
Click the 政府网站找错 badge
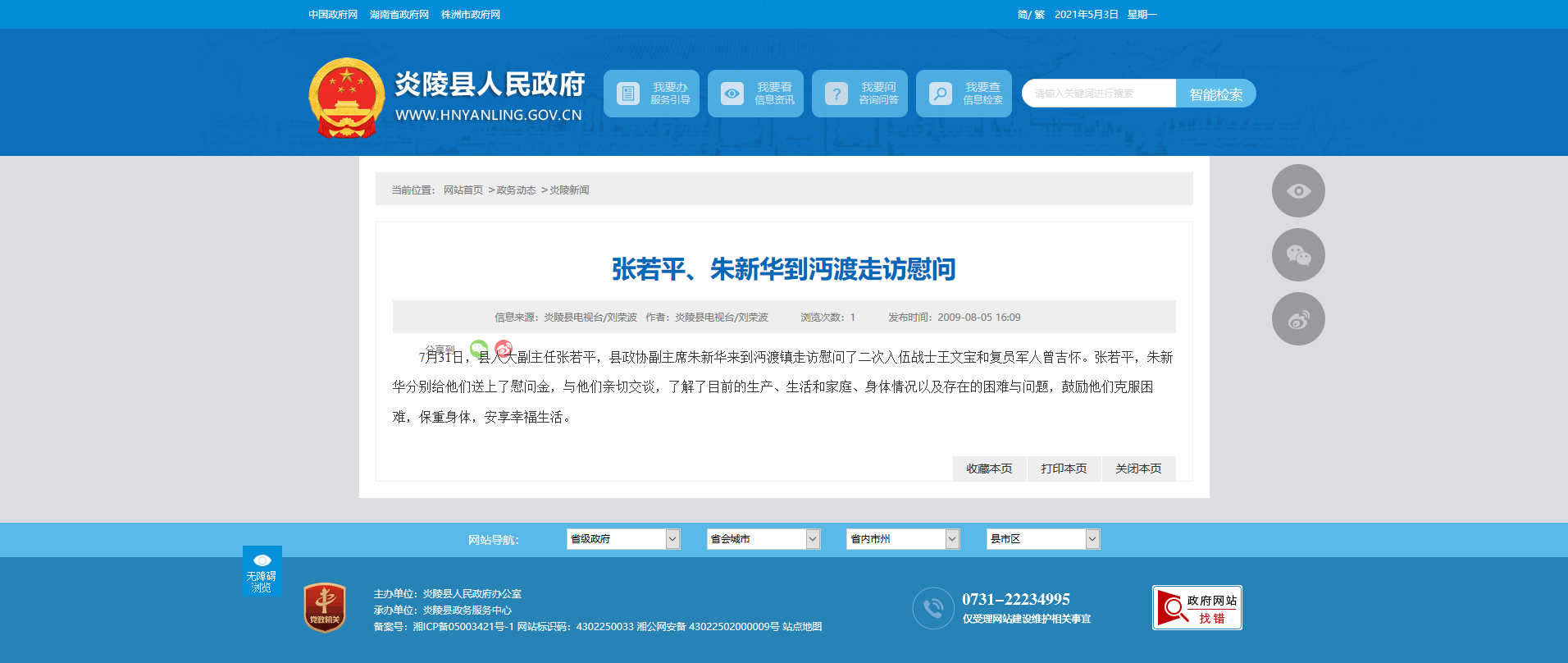[1197, 608]
